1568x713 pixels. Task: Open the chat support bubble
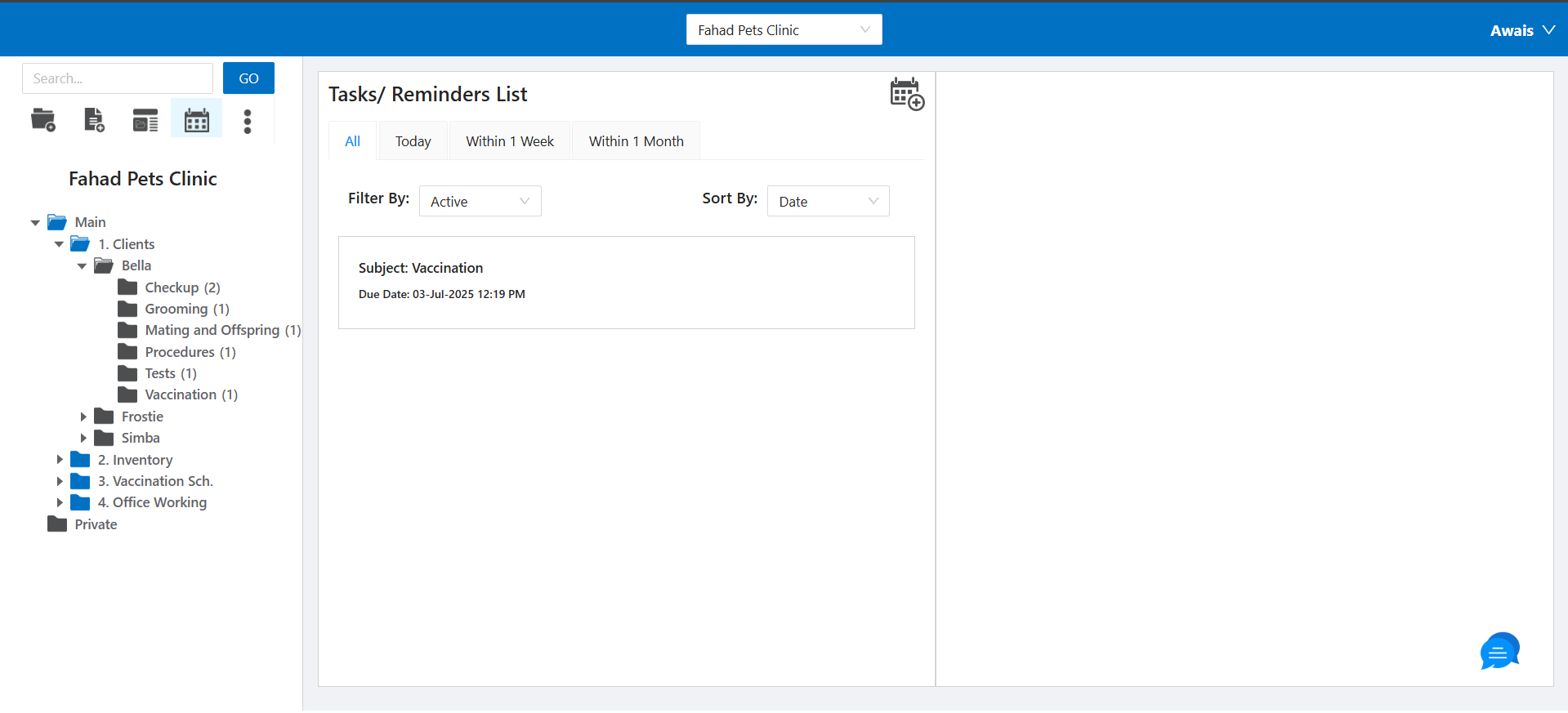pyautogui.click(x=1500, y=651)
